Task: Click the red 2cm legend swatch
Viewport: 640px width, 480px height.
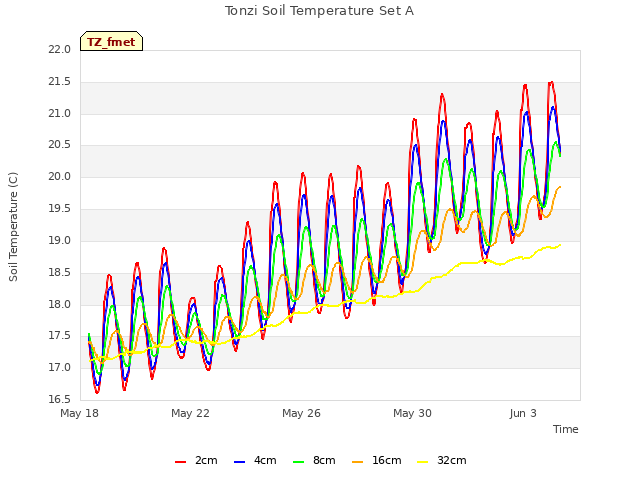Action: click(x=180, y=462)
